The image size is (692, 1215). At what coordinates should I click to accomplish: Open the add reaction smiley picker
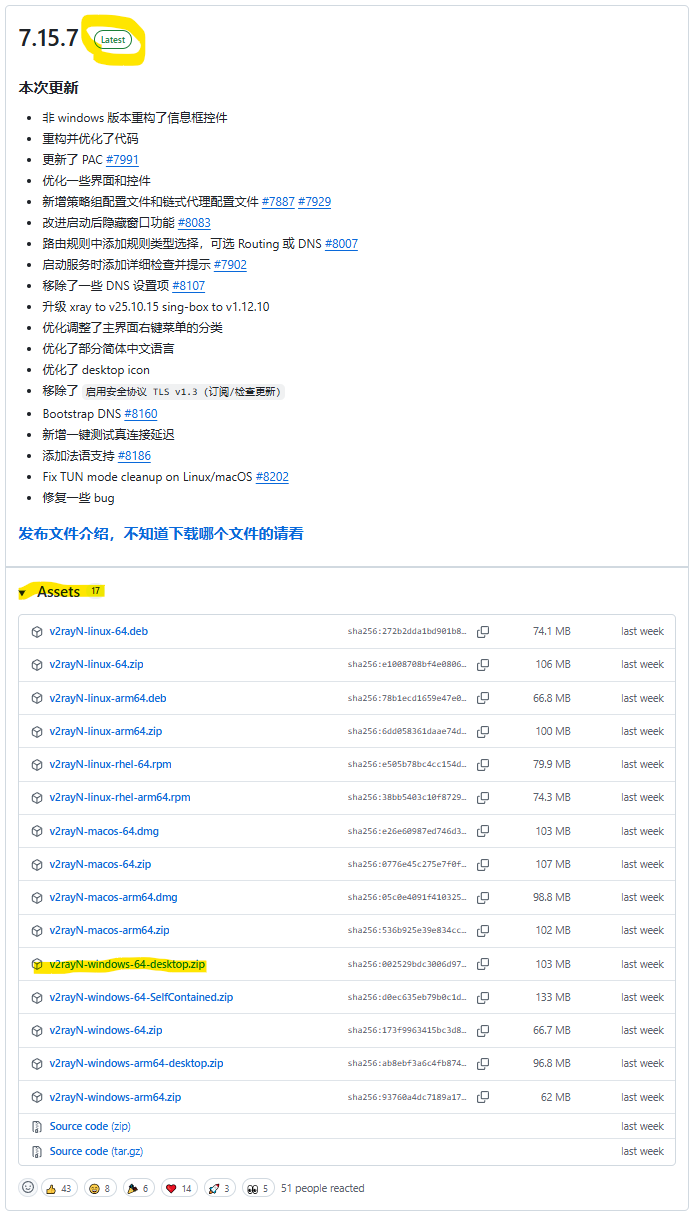coord(27,1188)
